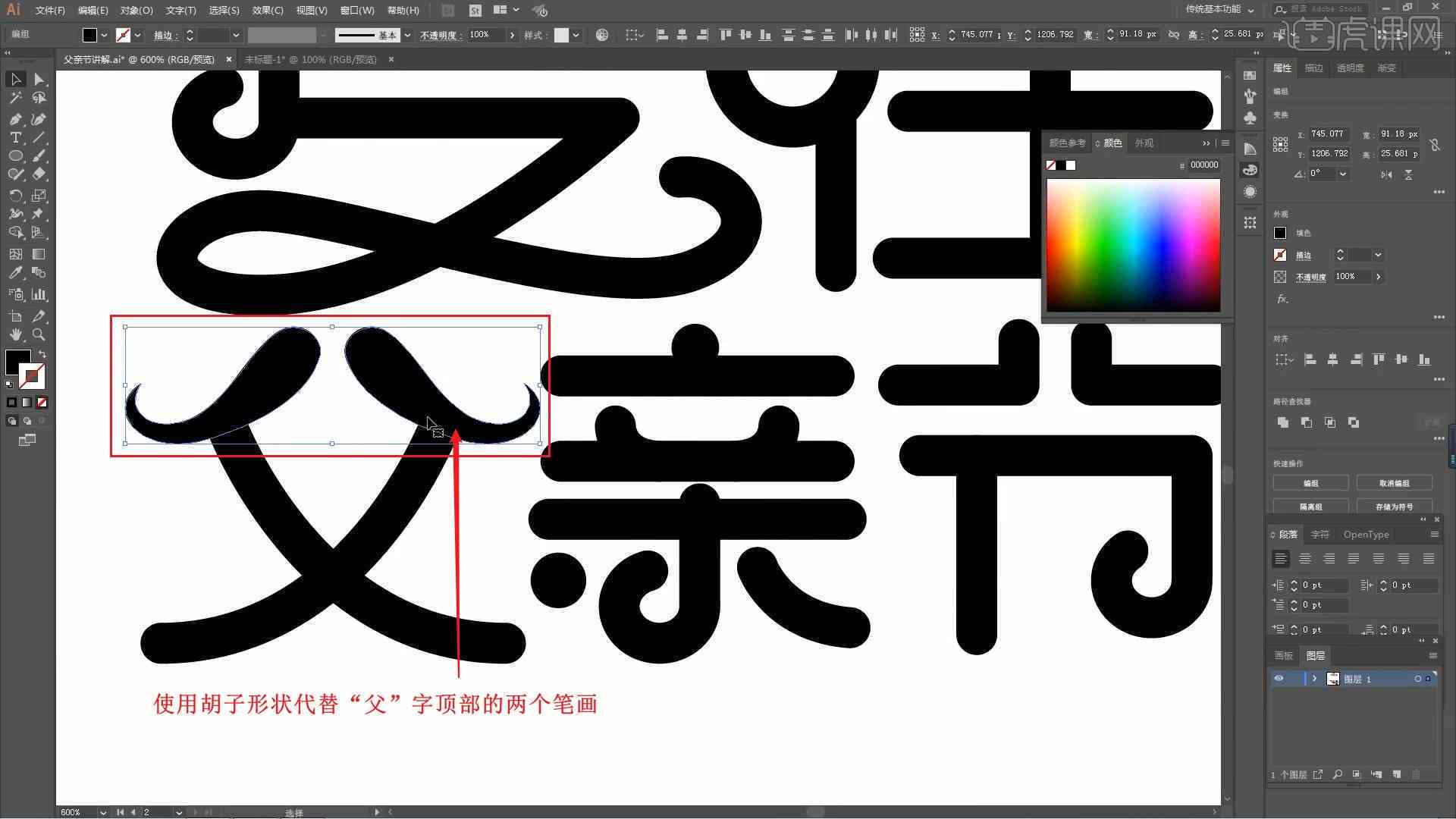Open the 效果 menu
The image size is (1456, 819).
click(x=264, y=10)
